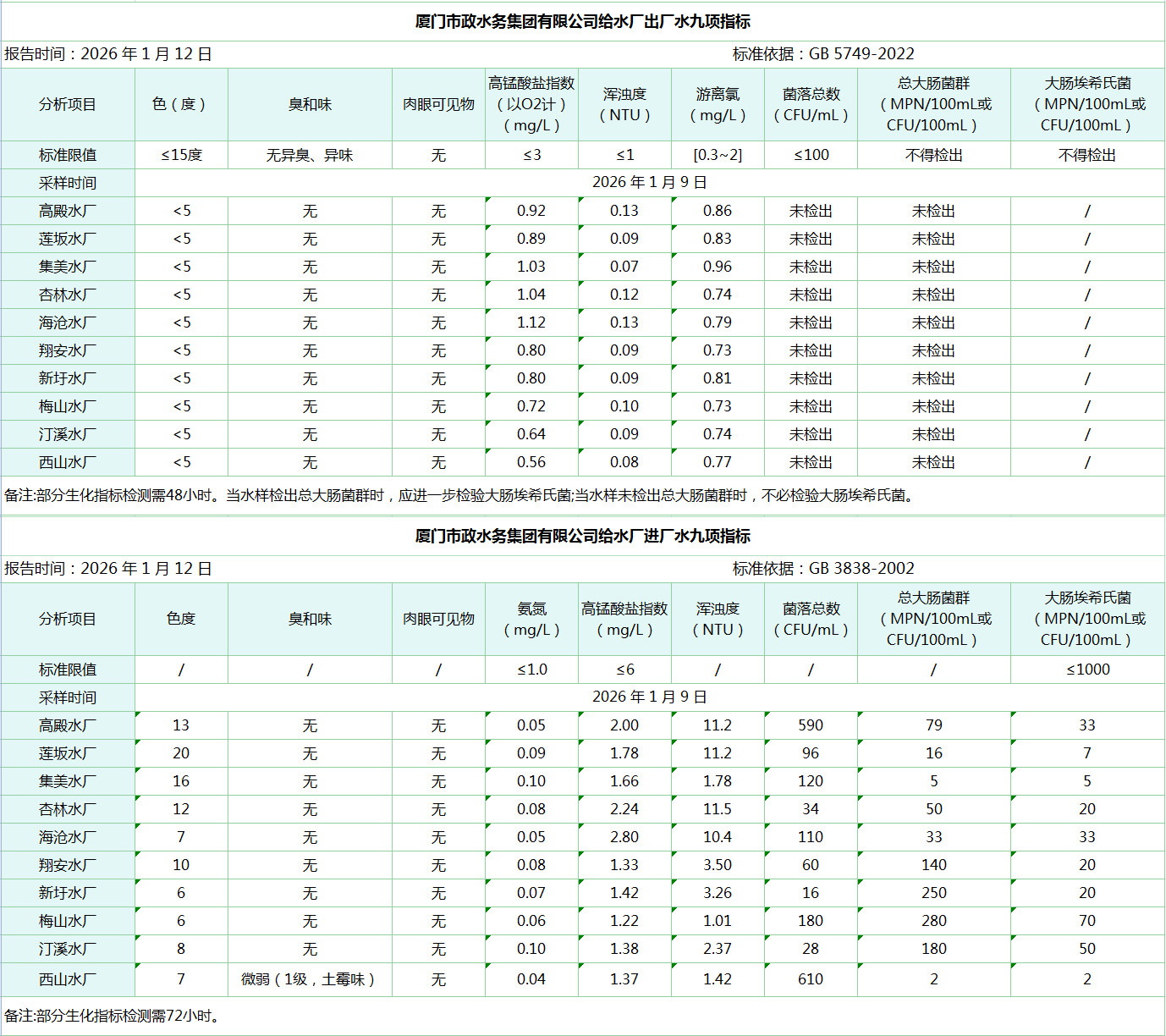Select 高殿水厂 colony count 590
This screenshot has height=1036, width=1166.
click(x=811, y=725)
